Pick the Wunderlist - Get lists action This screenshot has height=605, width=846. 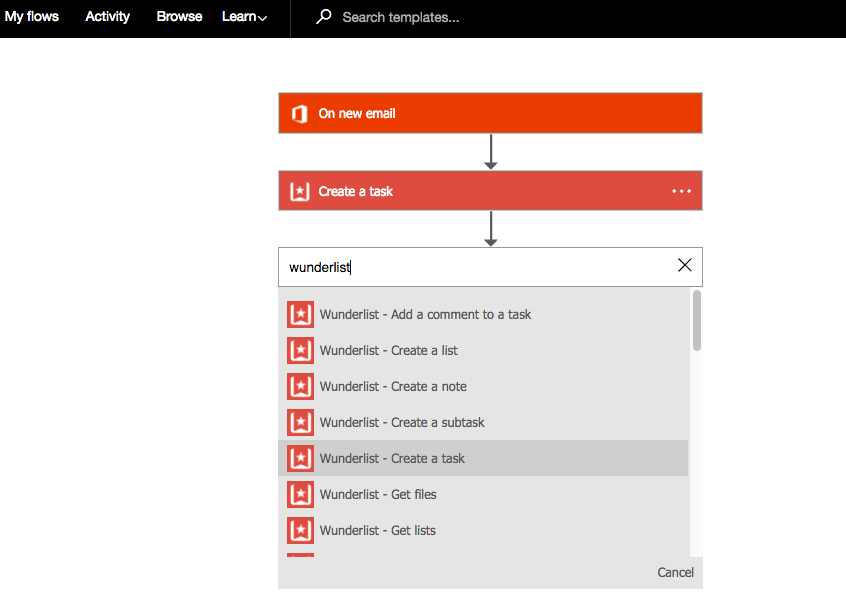378,530
